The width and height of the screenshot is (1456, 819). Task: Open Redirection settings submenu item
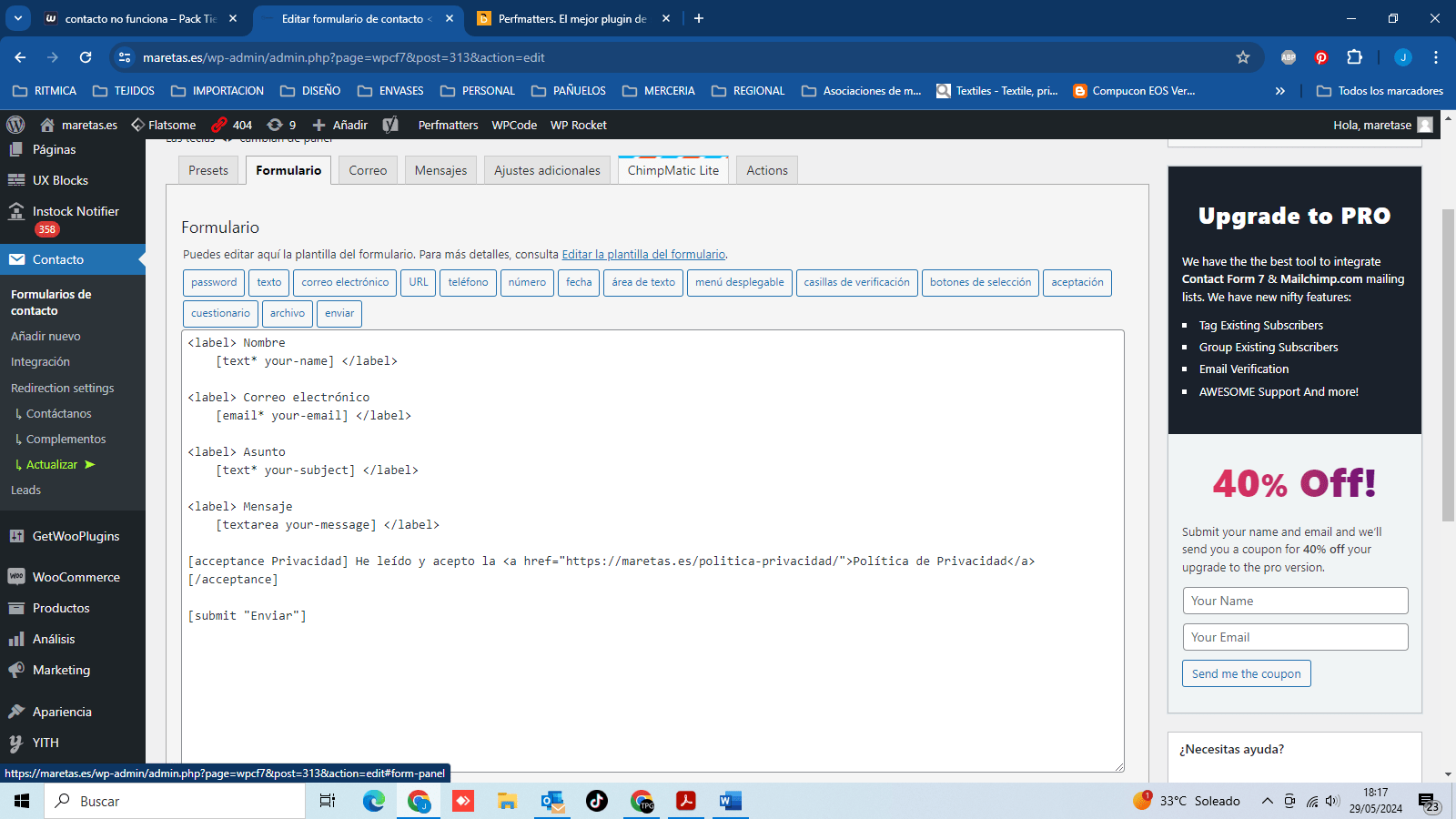click(62, 388)
